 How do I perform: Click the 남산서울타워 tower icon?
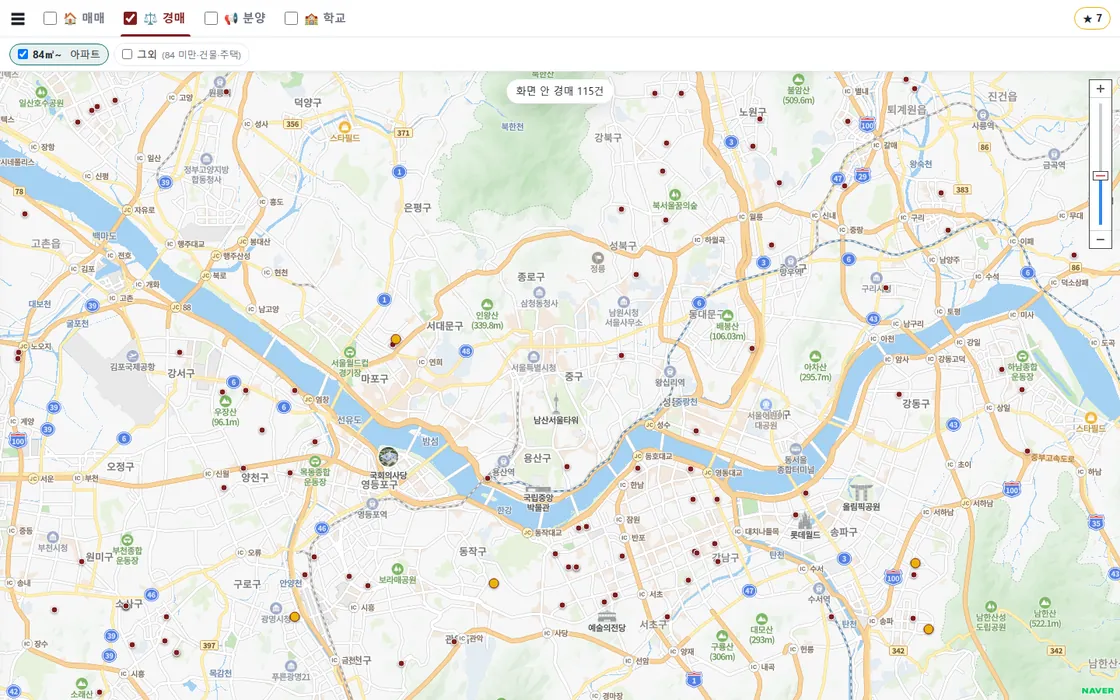click(x=556, y=404)
